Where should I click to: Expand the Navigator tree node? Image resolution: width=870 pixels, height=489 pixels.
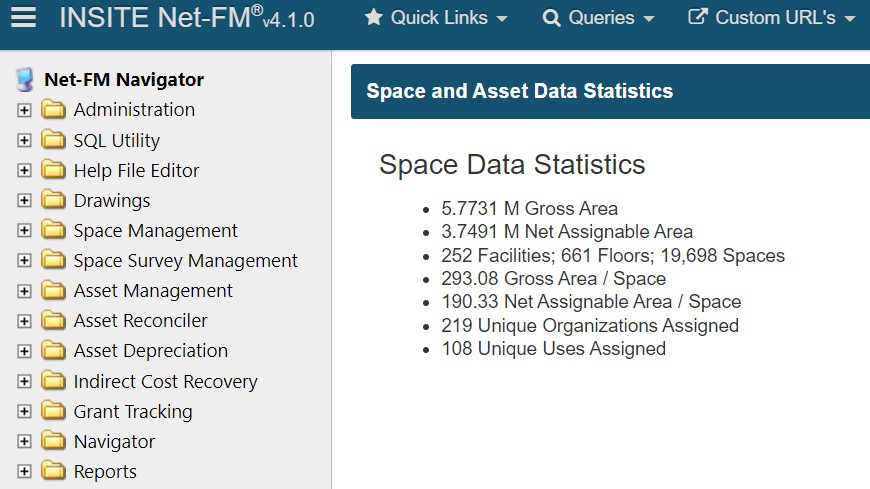click(x=24, y=441)
